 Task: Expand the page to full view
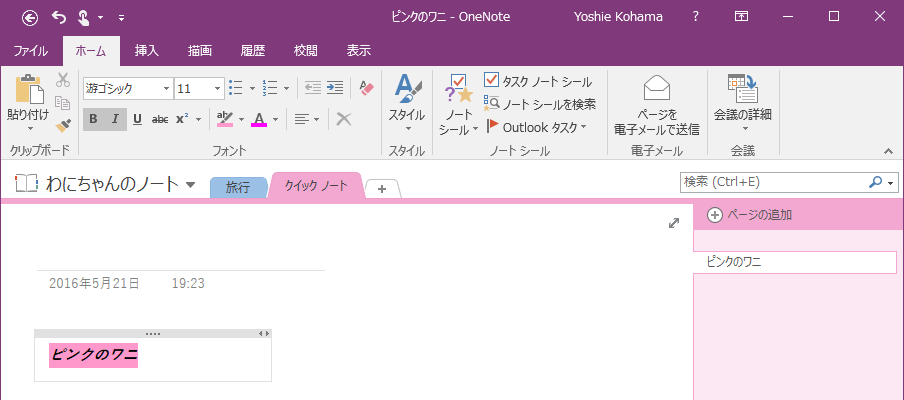[673, 223]
